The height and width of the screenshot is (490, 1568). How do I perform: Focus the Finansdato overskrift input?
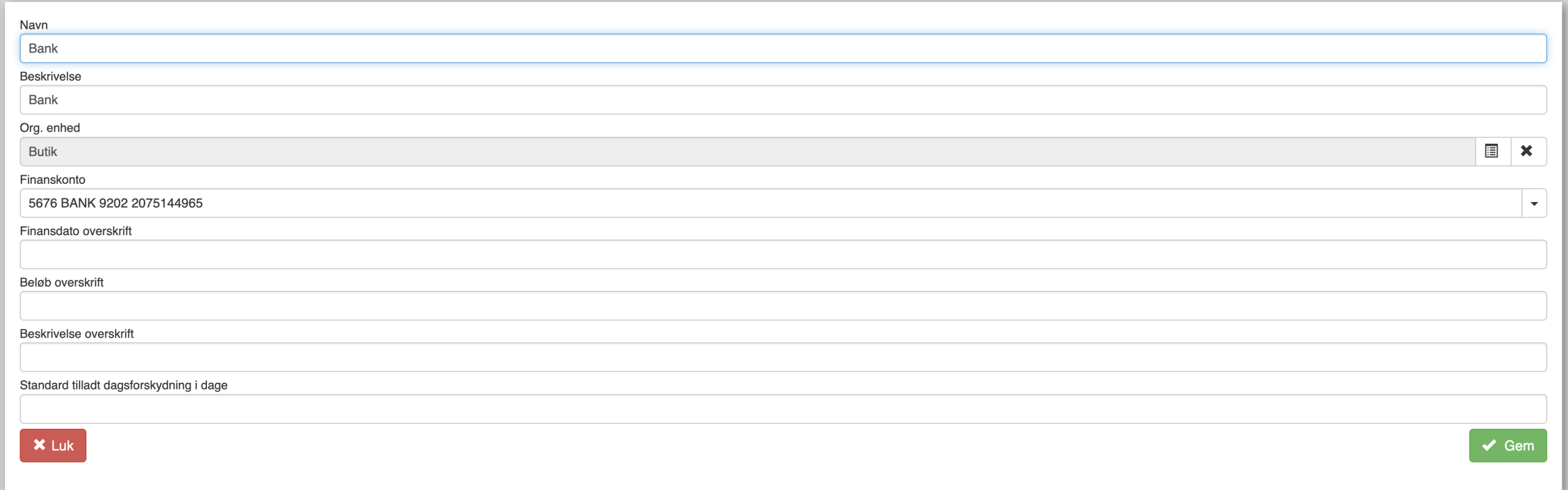pyautogui.click(x=783, y=255)
